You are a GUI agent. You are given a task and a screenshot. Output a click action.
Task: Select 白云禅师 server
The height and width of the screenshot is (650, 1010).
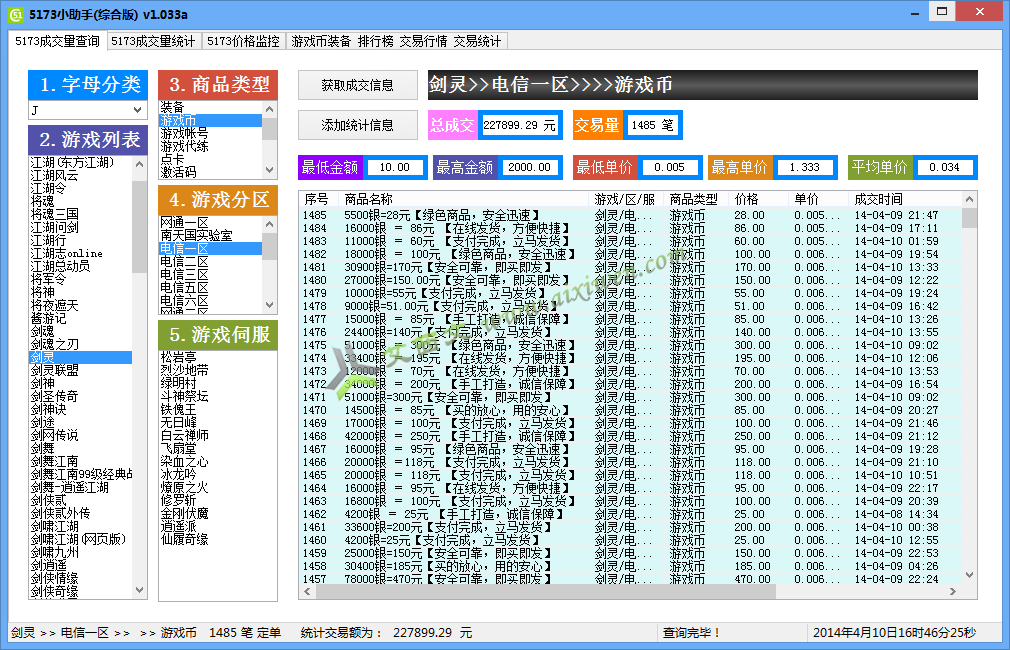pyautogui.click(x=218, y=435)
